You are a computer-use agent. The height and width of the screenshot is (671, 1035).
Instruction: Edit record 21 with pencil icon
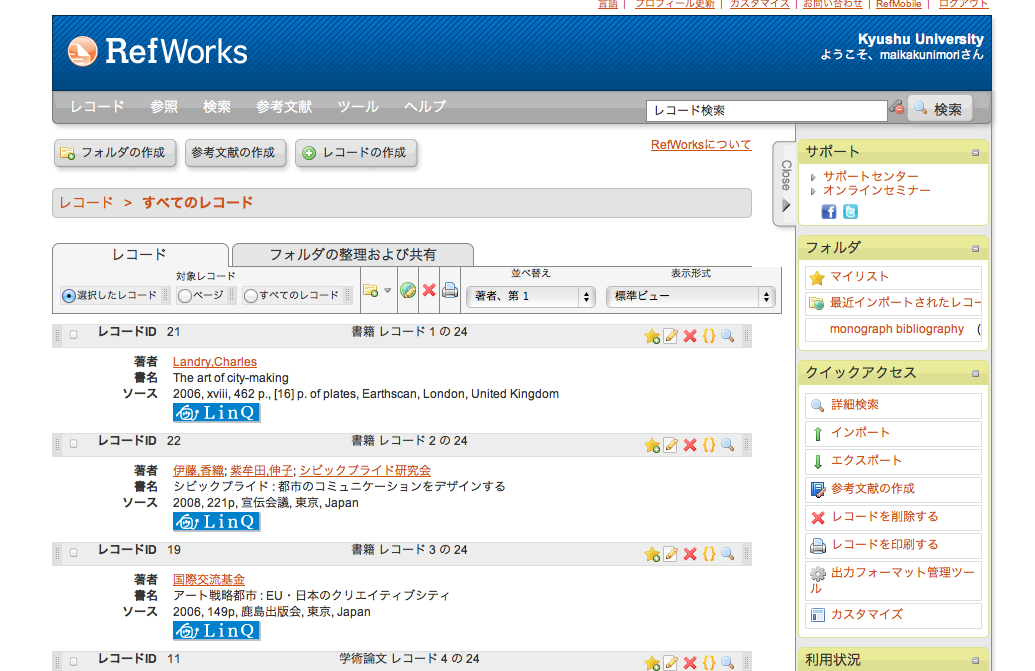coord(671,336)
